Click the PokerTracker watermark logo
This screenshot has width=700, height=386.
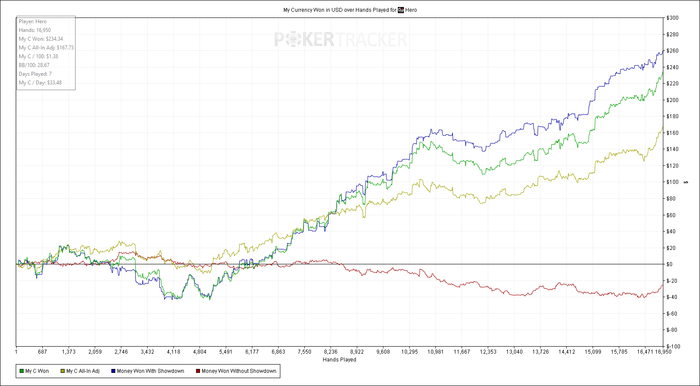click(340, 39)
